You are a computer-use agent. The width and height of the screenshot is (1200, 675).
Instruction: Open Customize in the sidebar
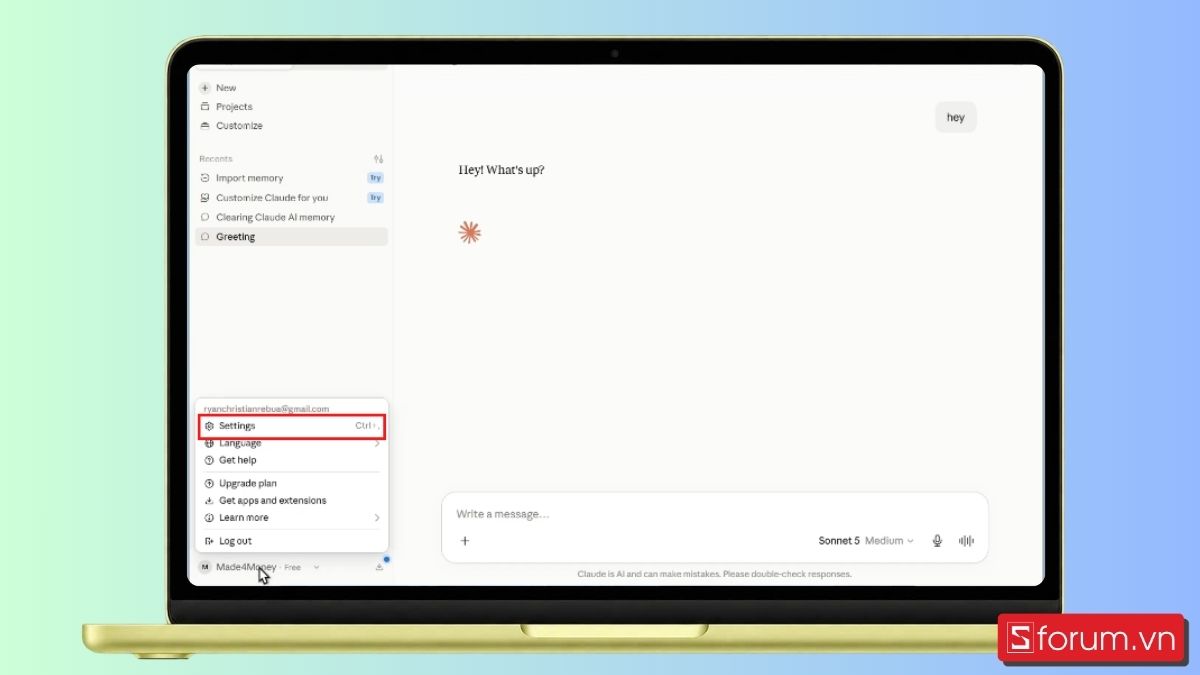(231, 126)
